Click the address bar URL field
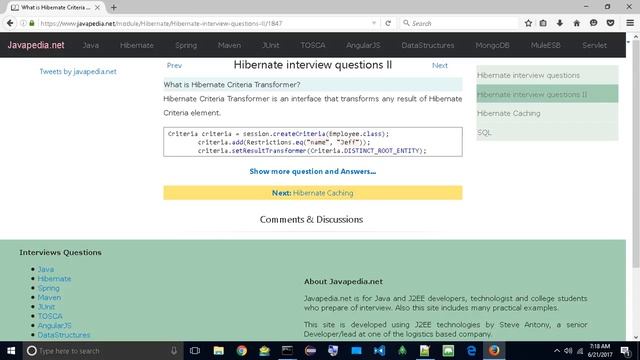Image resolution: width=640 pixels, height=360 pixels. (x=204, y=23)
